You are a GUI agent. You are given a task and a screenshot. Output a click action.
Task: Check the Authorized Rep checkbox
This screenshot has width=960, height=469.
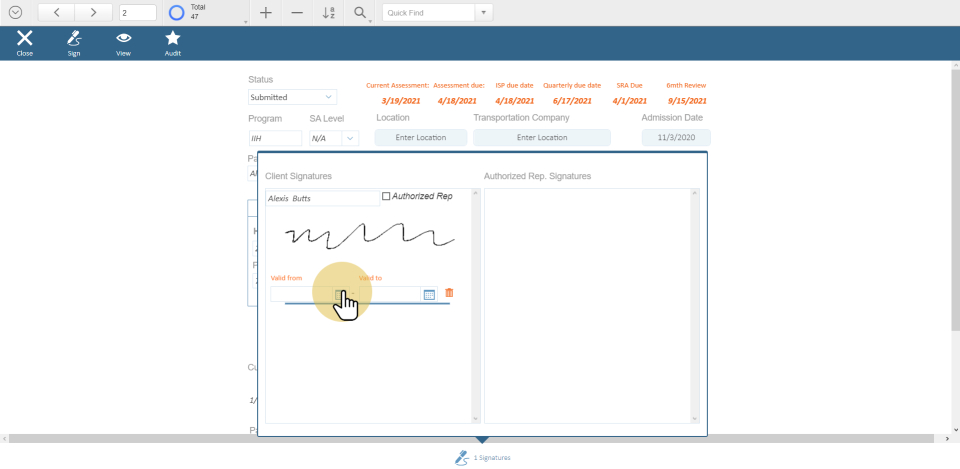point(387,197)
